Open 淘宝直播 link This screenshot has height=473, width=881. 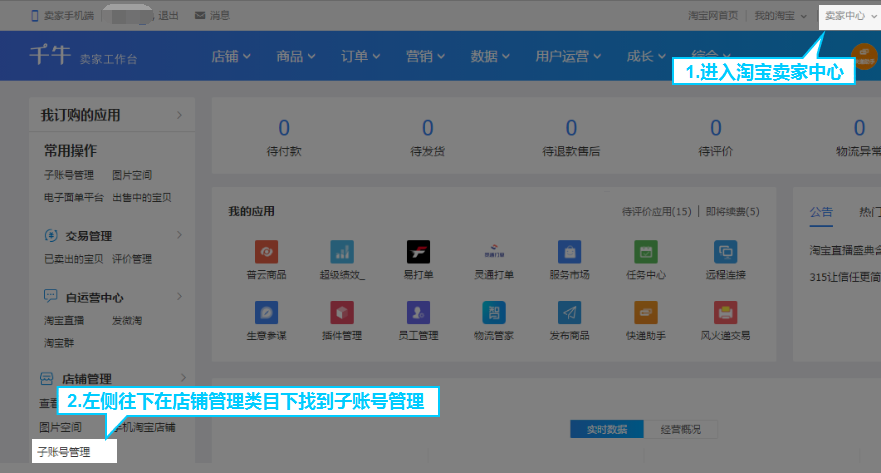click(x=63, y=320)
